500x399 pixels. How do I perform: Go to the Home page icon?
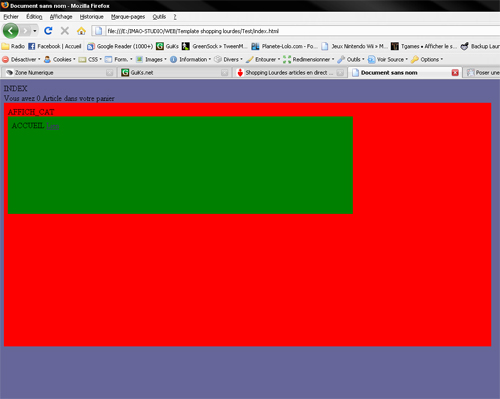(x=81, y=31)
